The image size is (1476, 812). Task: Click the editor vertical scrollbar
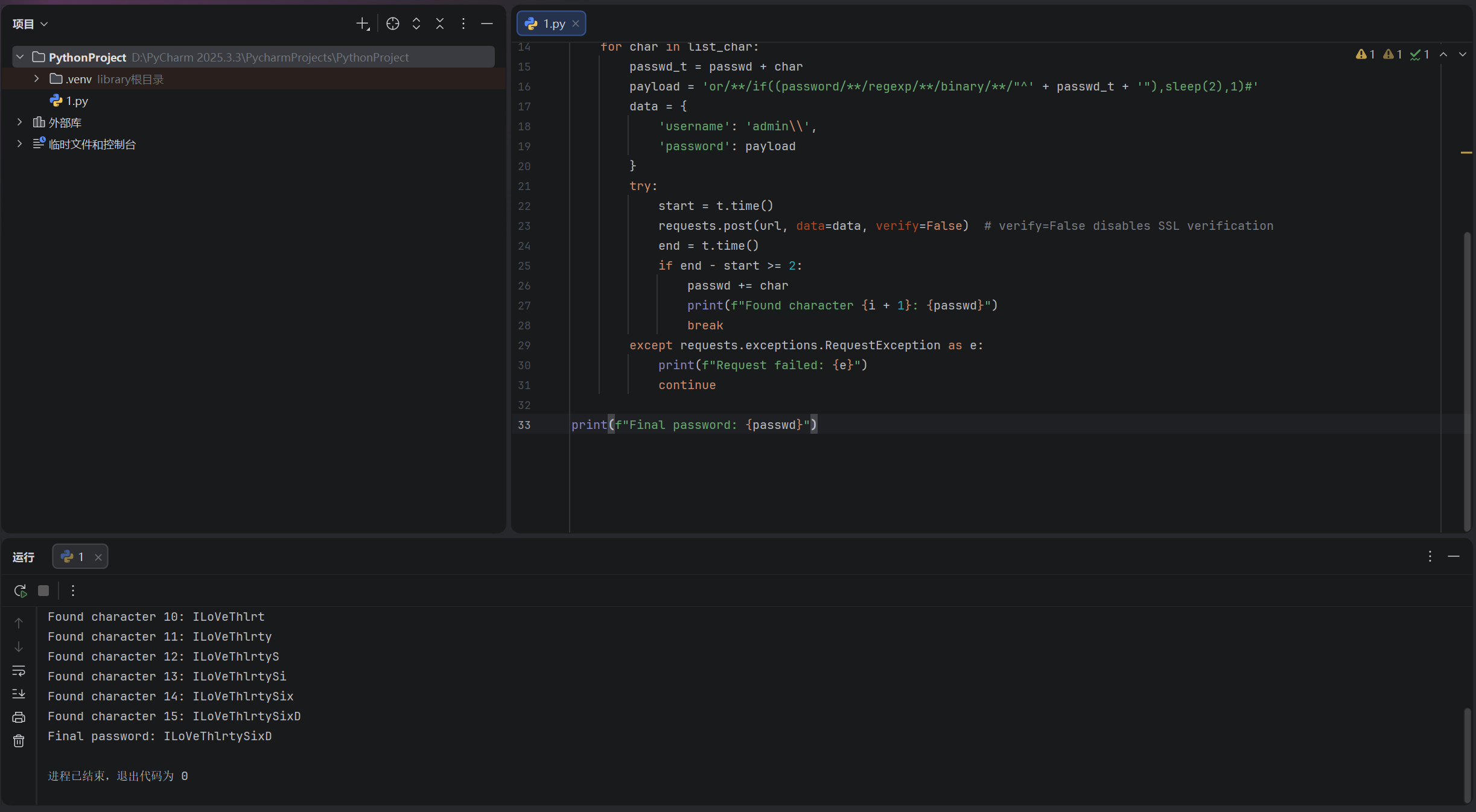point(1467,380)
